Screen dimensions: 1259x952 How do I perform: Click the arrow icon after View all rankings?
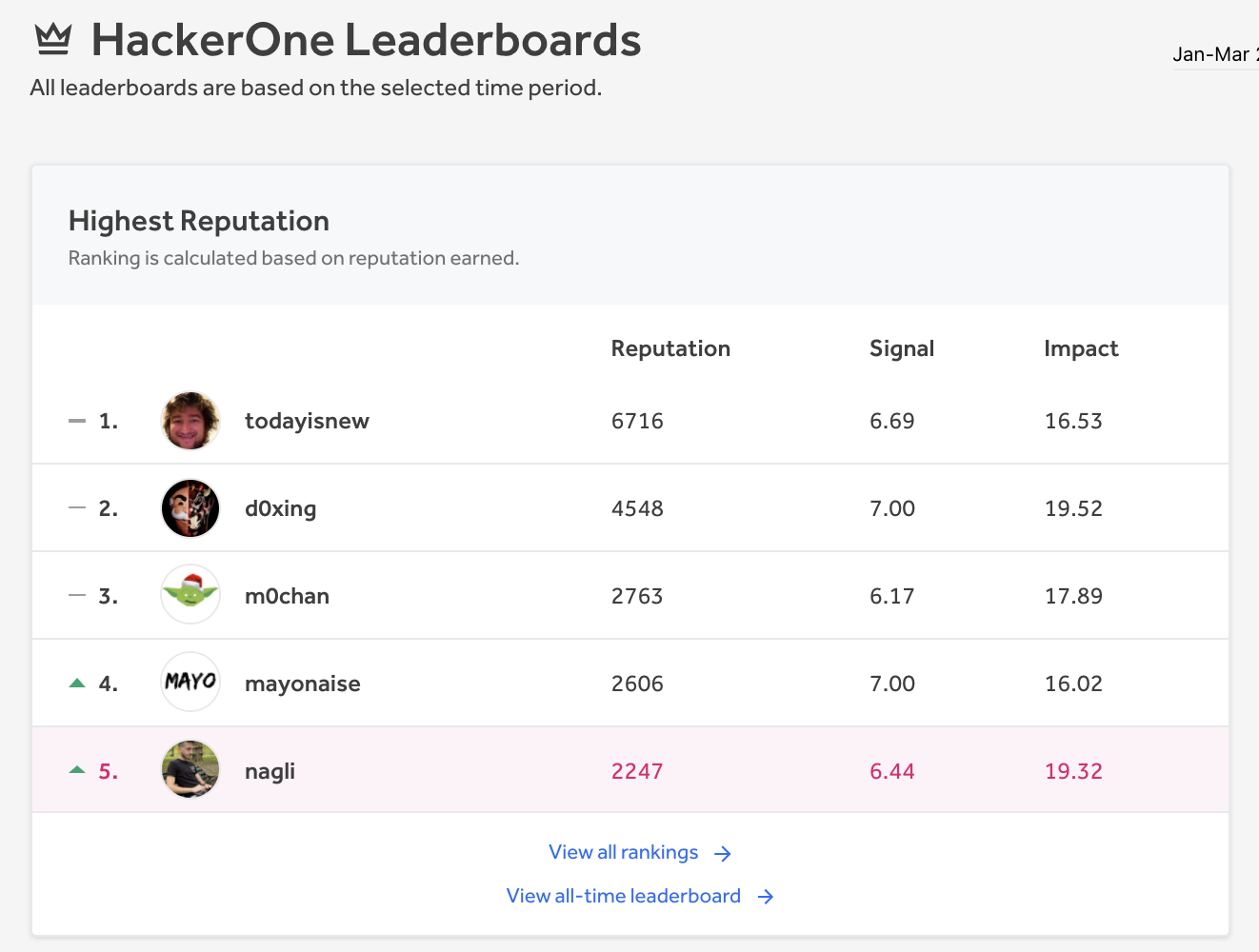coord(723,854)
